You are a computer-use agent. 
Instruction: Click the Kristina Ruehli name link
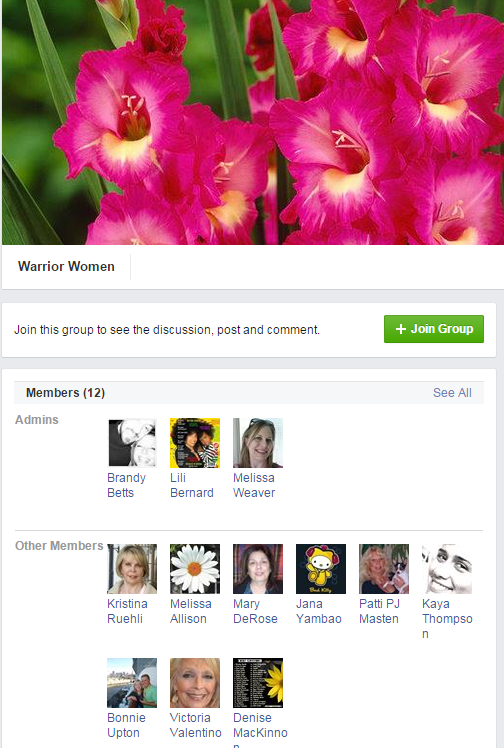click(127, 611)
